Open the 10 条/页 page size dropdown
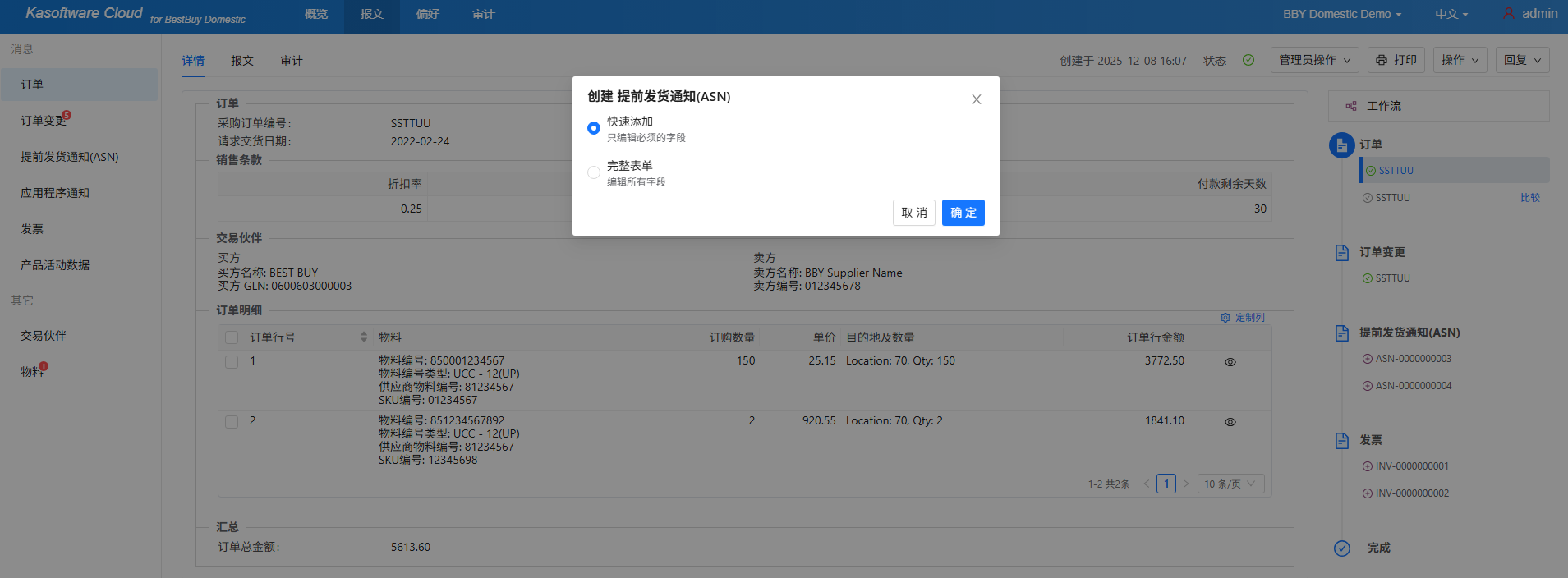 1230,484
